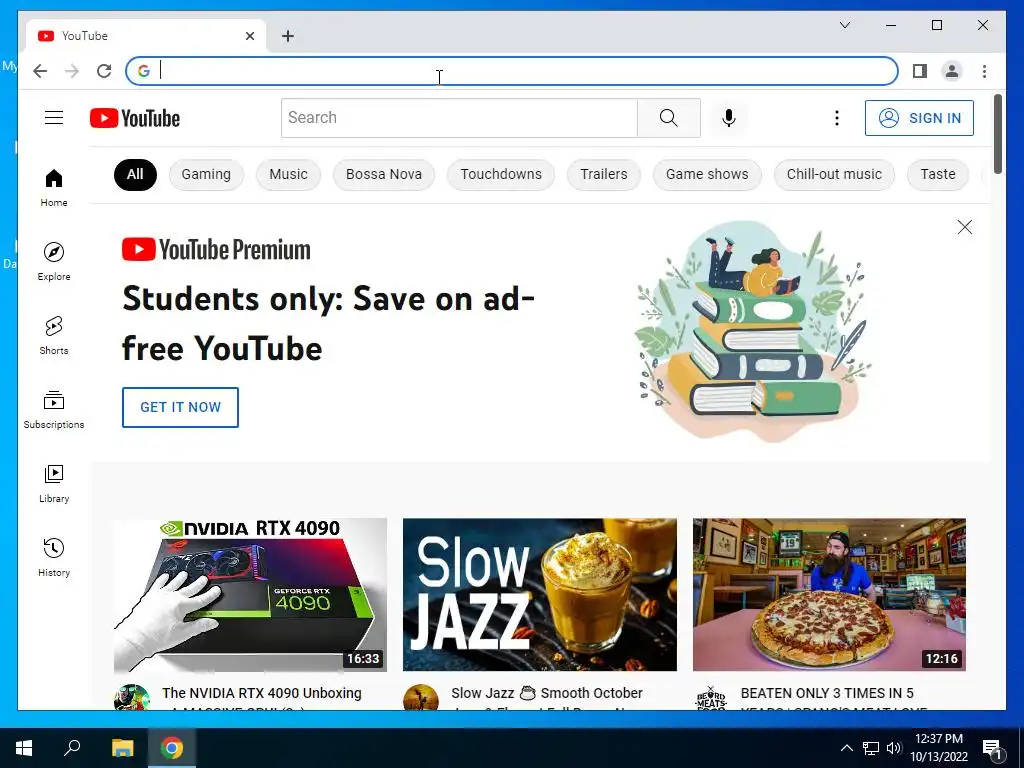Open History in sidebar

[x=54, y=557]
